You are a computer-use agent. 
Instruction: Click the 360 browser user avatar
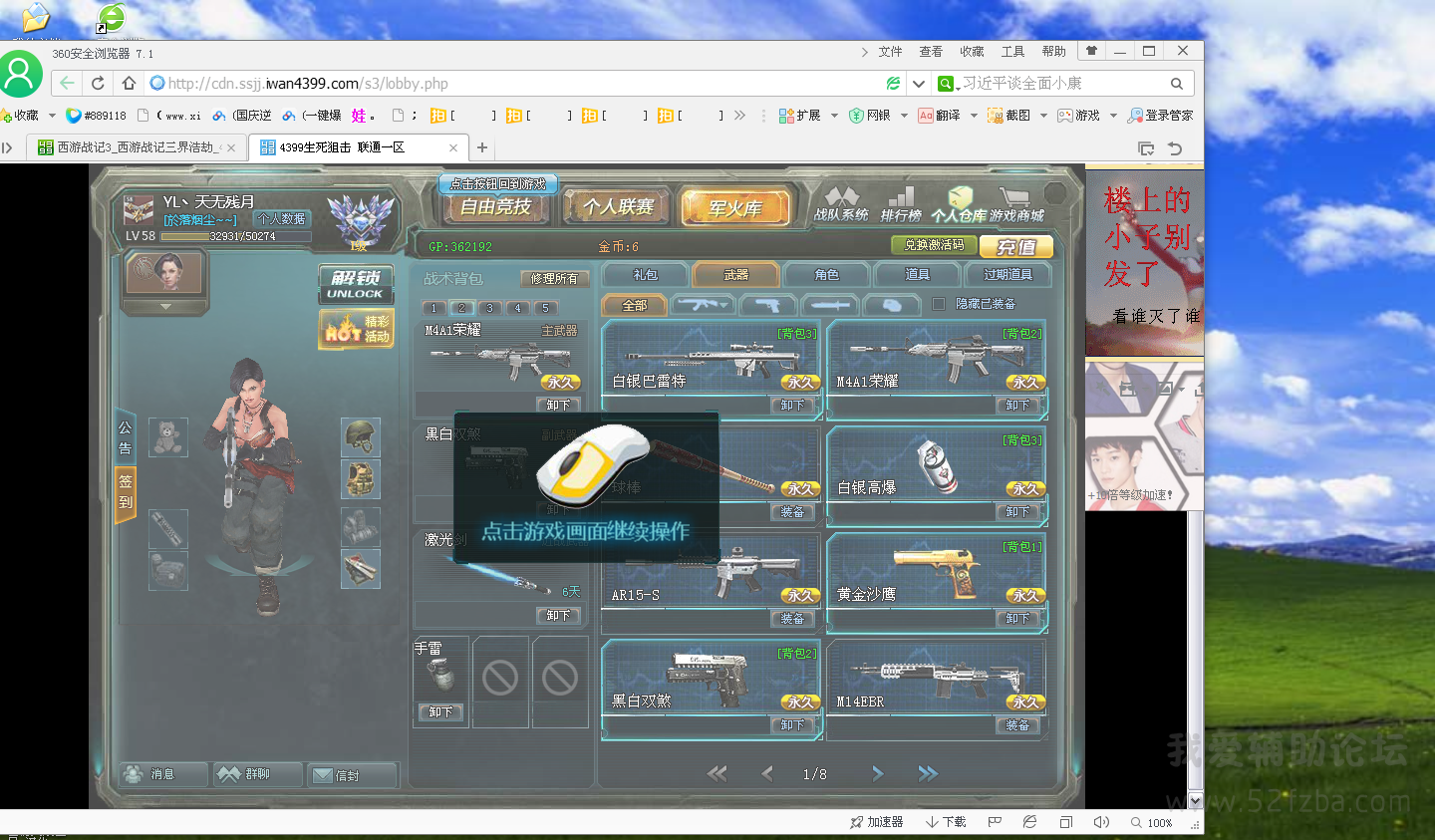[x=20, y=73]
